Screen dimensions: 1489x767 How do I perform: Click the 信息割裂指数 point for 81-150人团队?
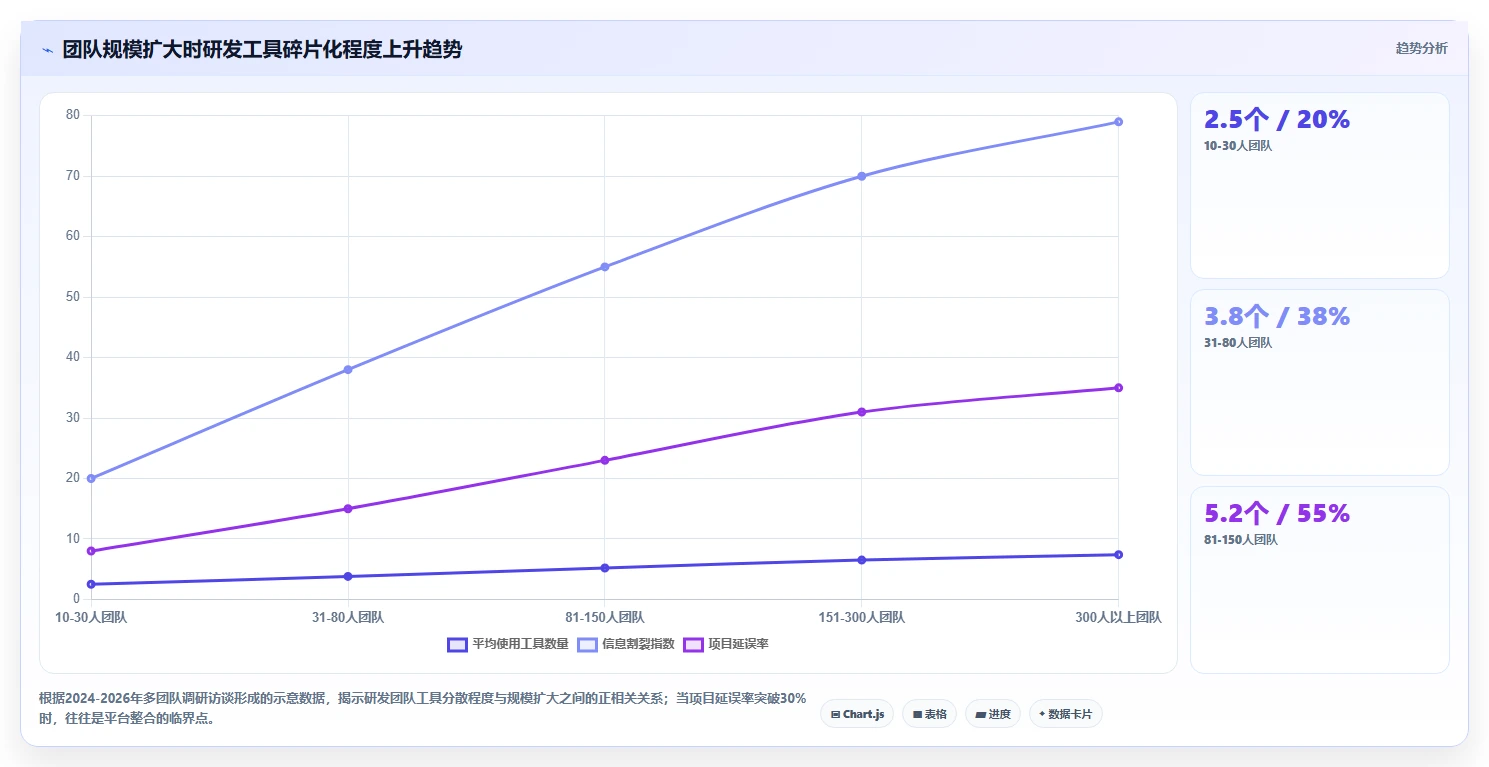(x=605, y=267)
